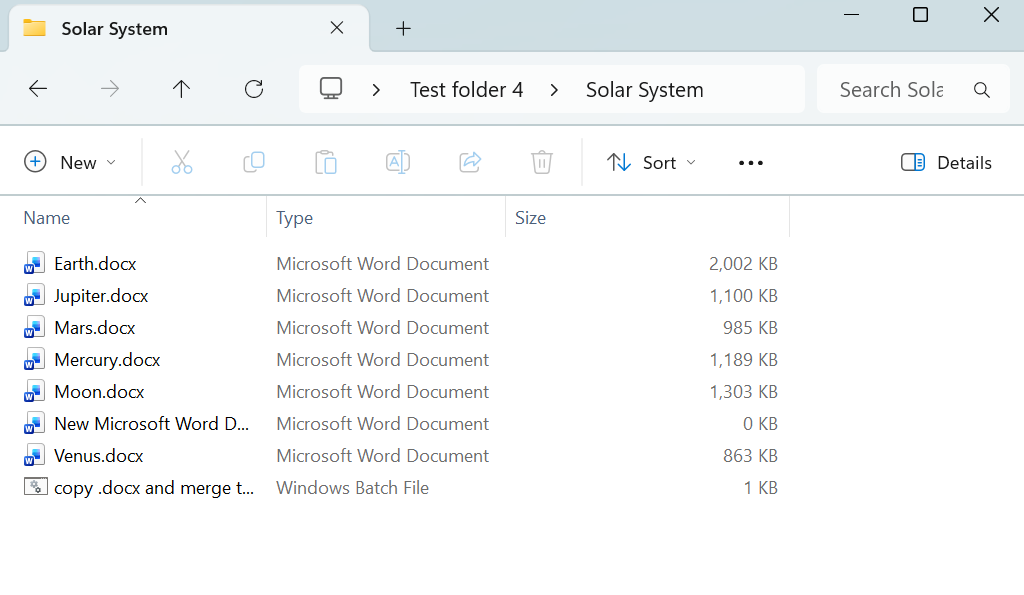The height and width of the screenshot is (595, 1024).
Task: Click the Share icon
Action: pyautogui.click(x=470, y=162)
